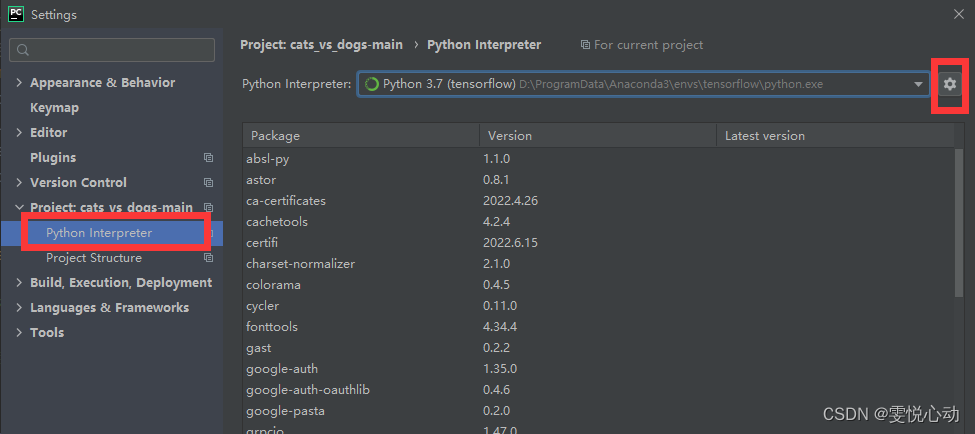
Task: Sort by the Package column header
Action: [361, 136]
